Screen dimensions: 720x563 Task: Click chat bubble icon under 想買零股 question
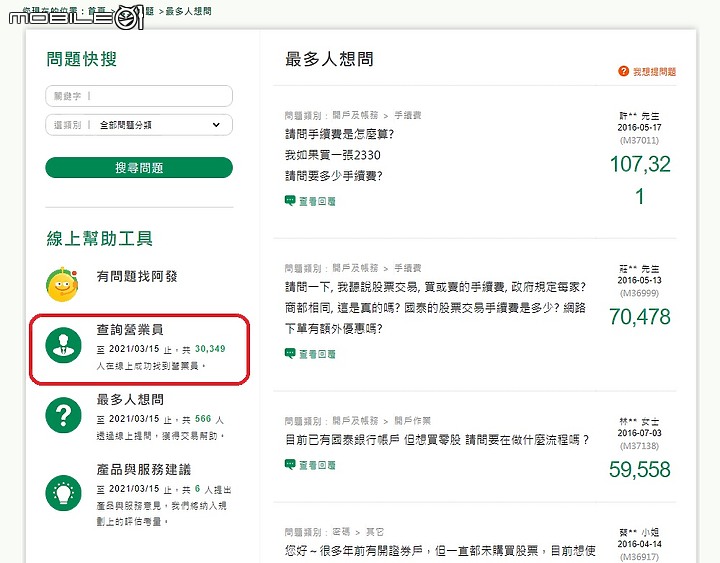pyautogui.click(x=290, y=464)
